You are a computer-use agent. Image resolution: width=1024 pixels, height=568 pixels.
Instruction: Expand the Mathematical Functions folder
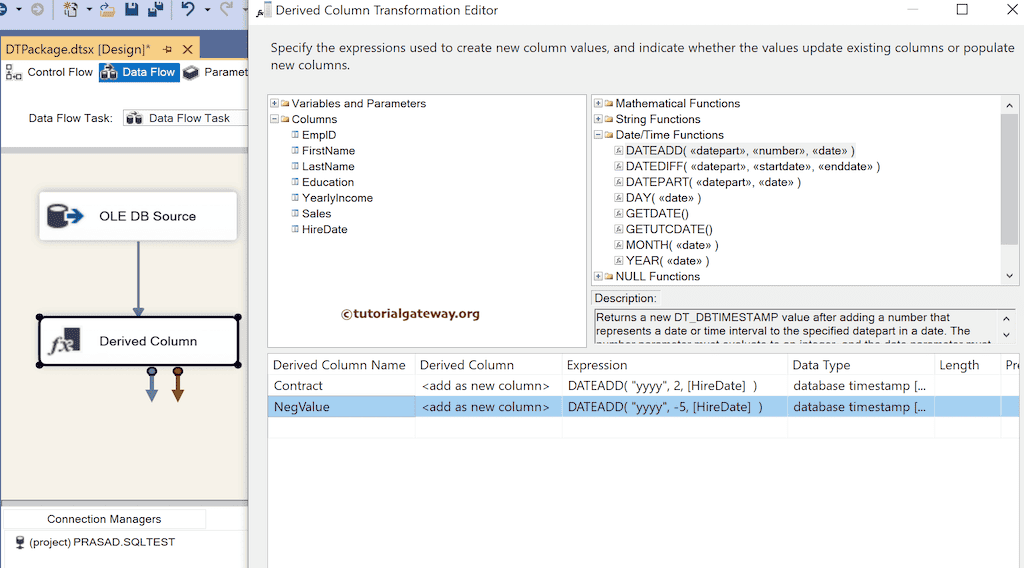(x=598, y=103)
